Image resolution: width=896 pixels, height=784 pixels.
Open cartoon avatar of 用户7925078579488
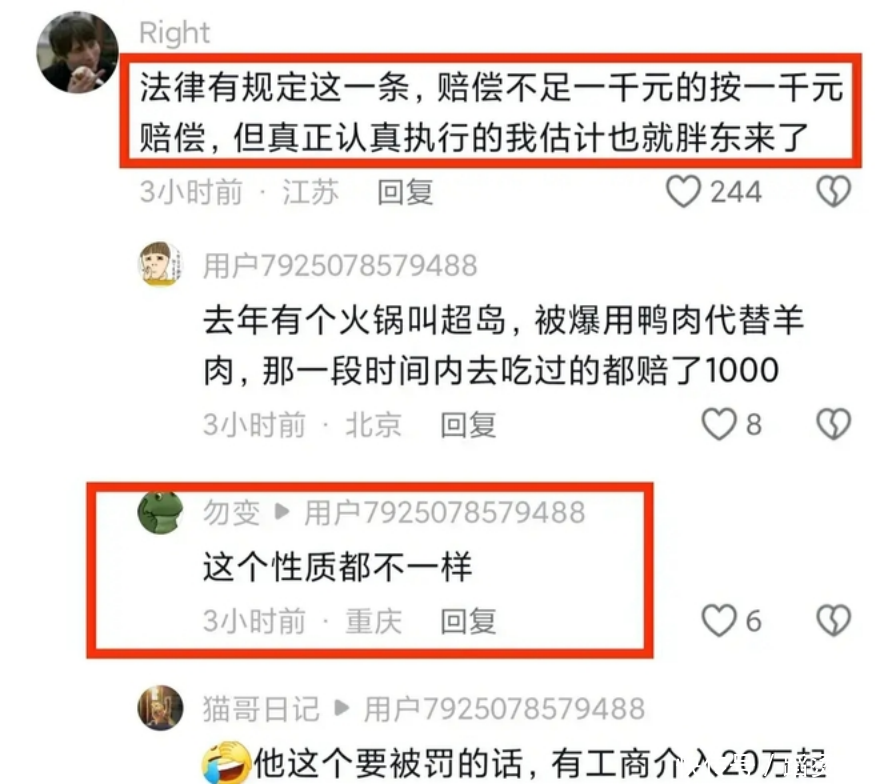[161, 264]
